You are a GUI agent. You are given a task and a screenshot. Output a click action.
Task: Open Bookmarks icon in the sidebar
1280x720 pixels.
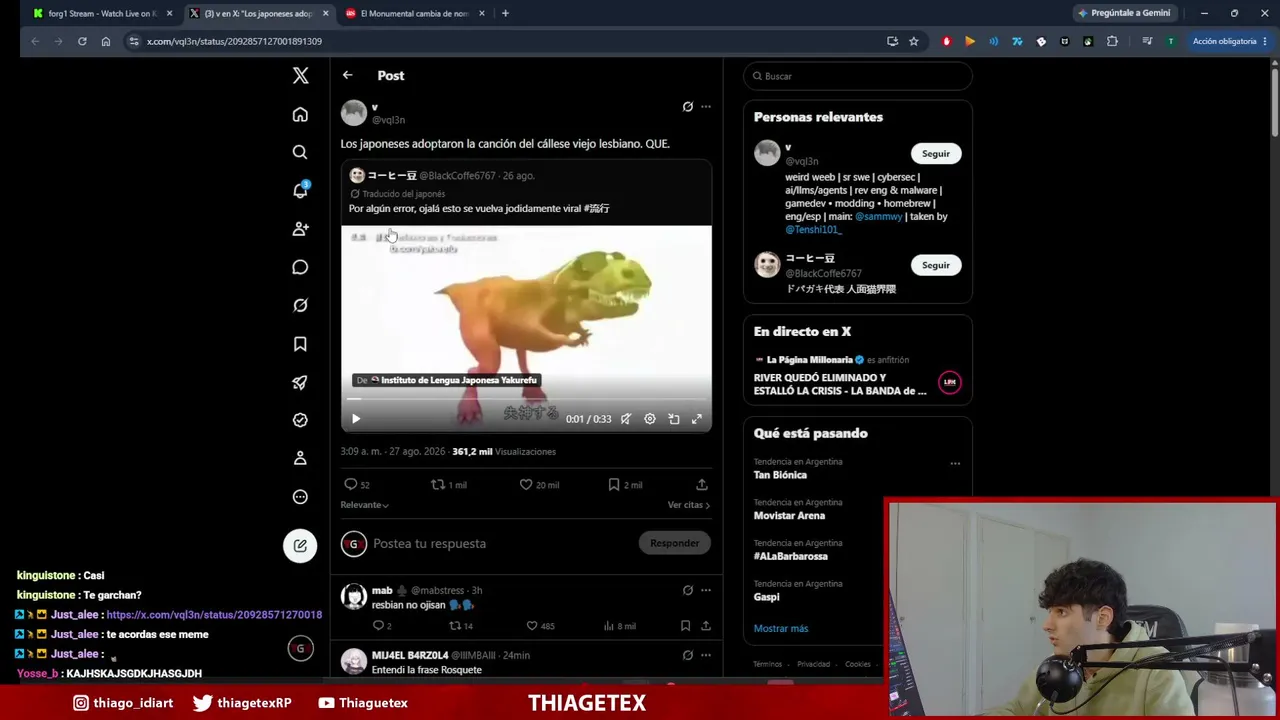pyautogui.click(x=300, y=344)
